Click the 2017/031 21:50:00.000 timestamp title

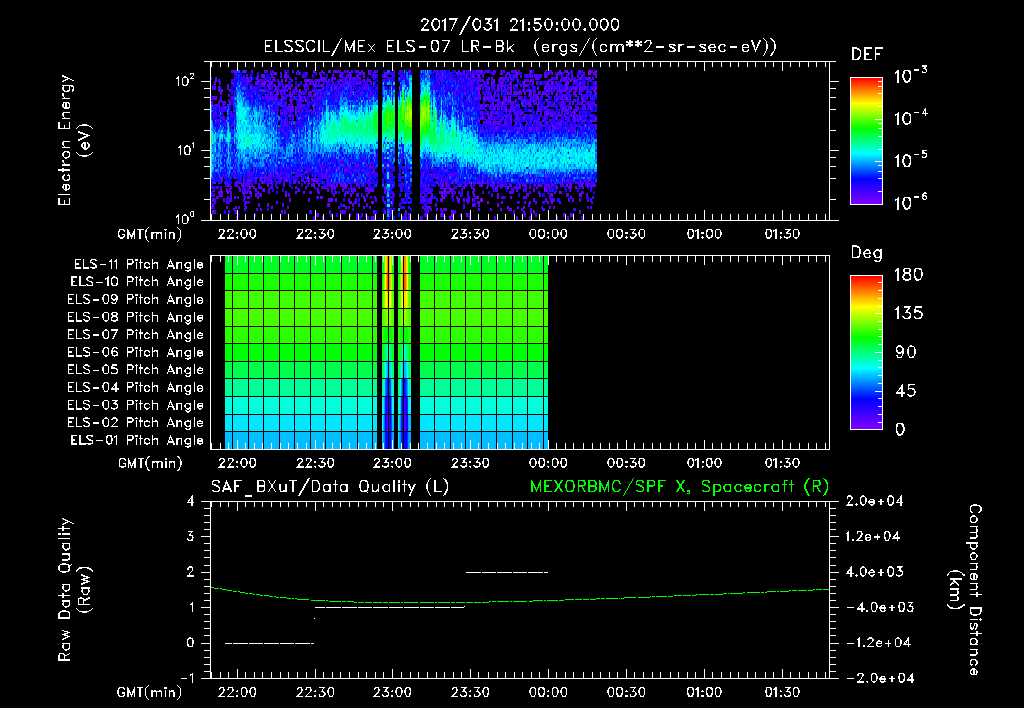pos(519,25)
